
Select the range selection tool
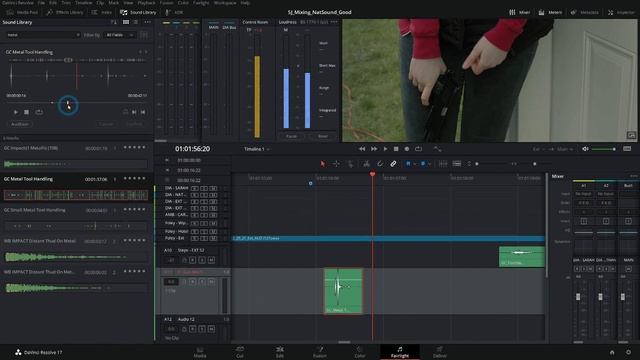[x=336, y=164]
